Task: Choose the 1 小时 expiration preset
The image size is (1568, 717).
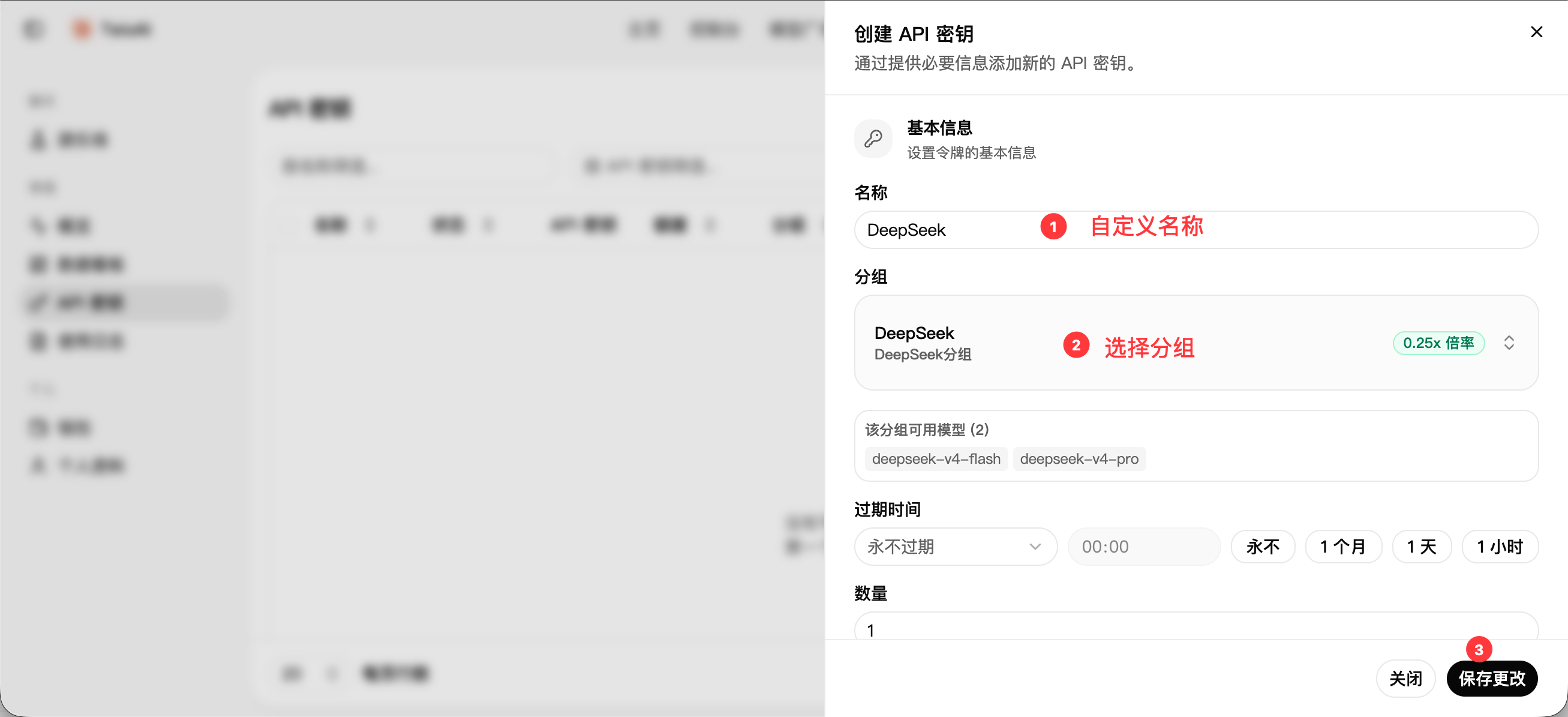Action: coord(1499,546)
